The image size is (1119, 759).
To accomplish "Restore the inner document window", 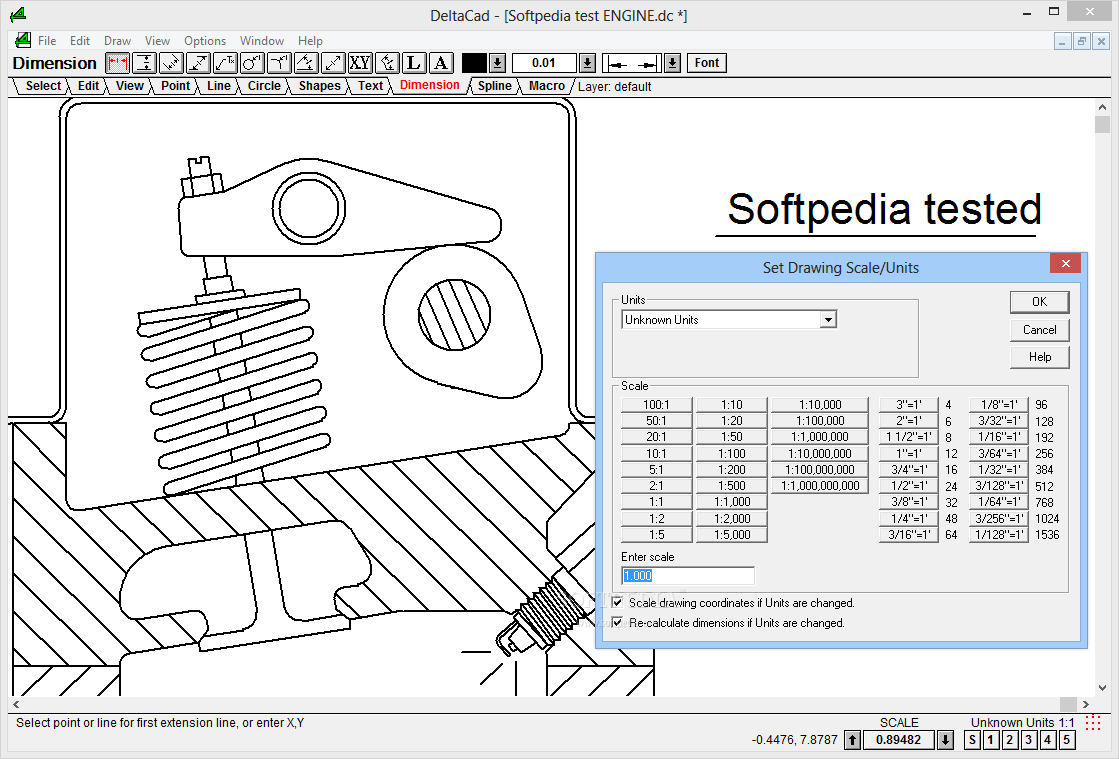I will 1081,41.
